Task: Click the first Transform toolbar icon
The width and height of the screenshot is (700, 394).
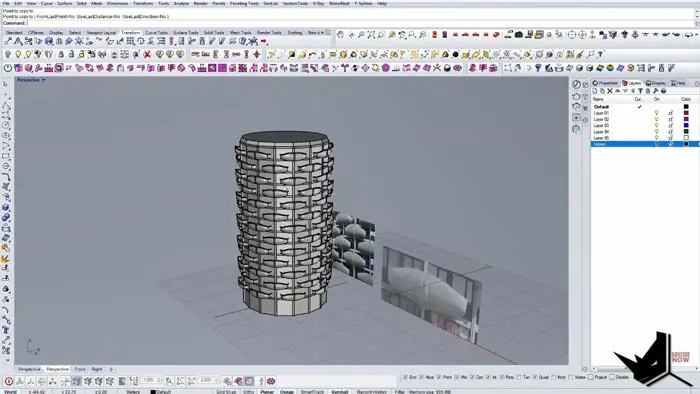Action: coord(8,41)
